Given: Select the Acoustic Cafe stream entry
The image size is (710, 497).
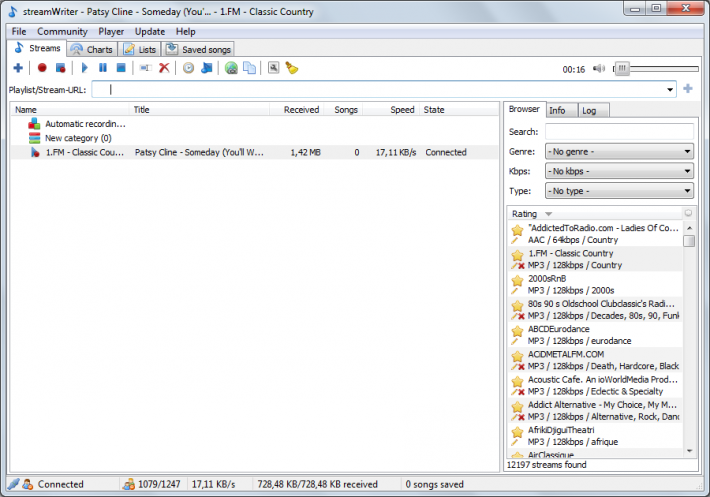Looking at the screenshot, I should click(595, 386).
